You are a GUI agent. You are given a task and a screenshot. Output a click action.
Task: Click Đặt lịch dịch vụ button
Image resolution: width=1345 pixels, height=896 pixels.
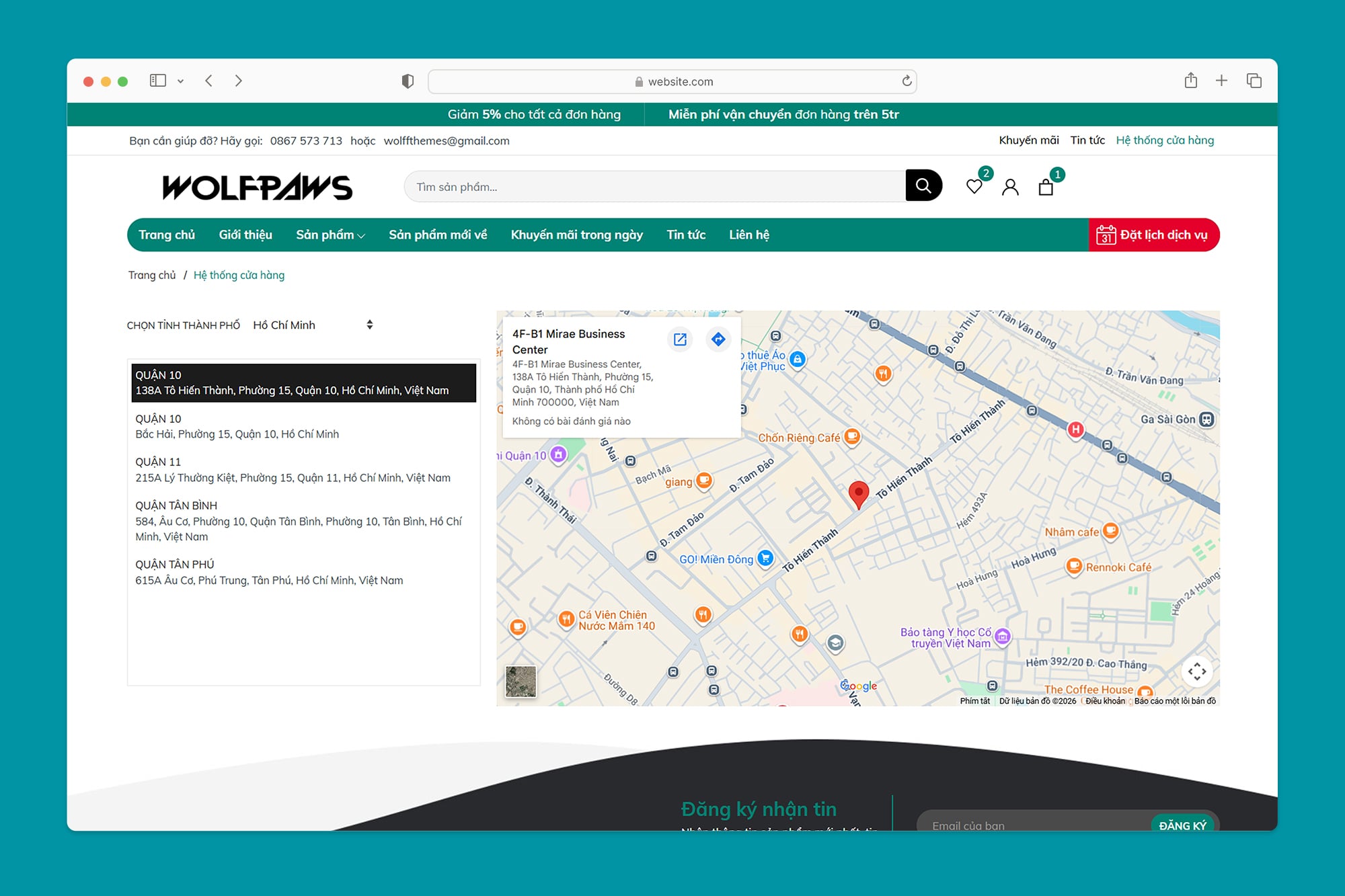pyautogui.click(x=1153, y=235)
